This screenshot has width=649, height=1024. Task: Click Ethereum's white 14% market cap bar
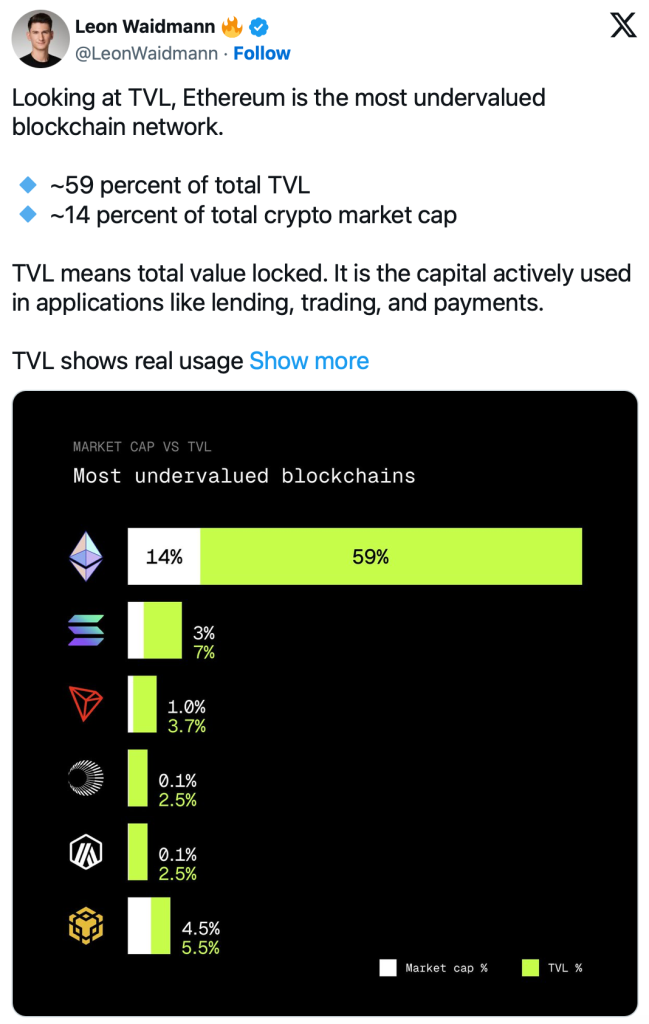point(164,556)
